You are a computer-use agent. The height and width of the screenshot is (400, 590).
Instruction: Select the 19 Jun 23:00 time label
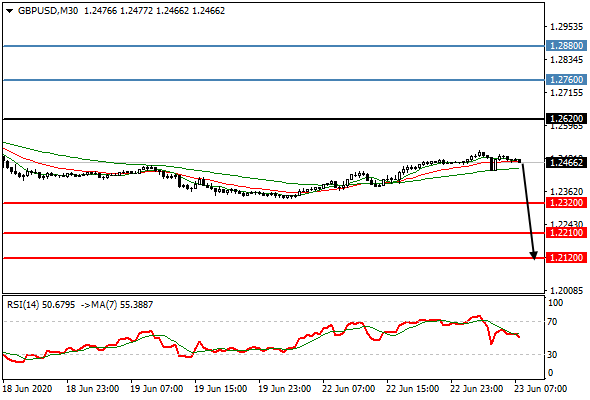[284, 388]
